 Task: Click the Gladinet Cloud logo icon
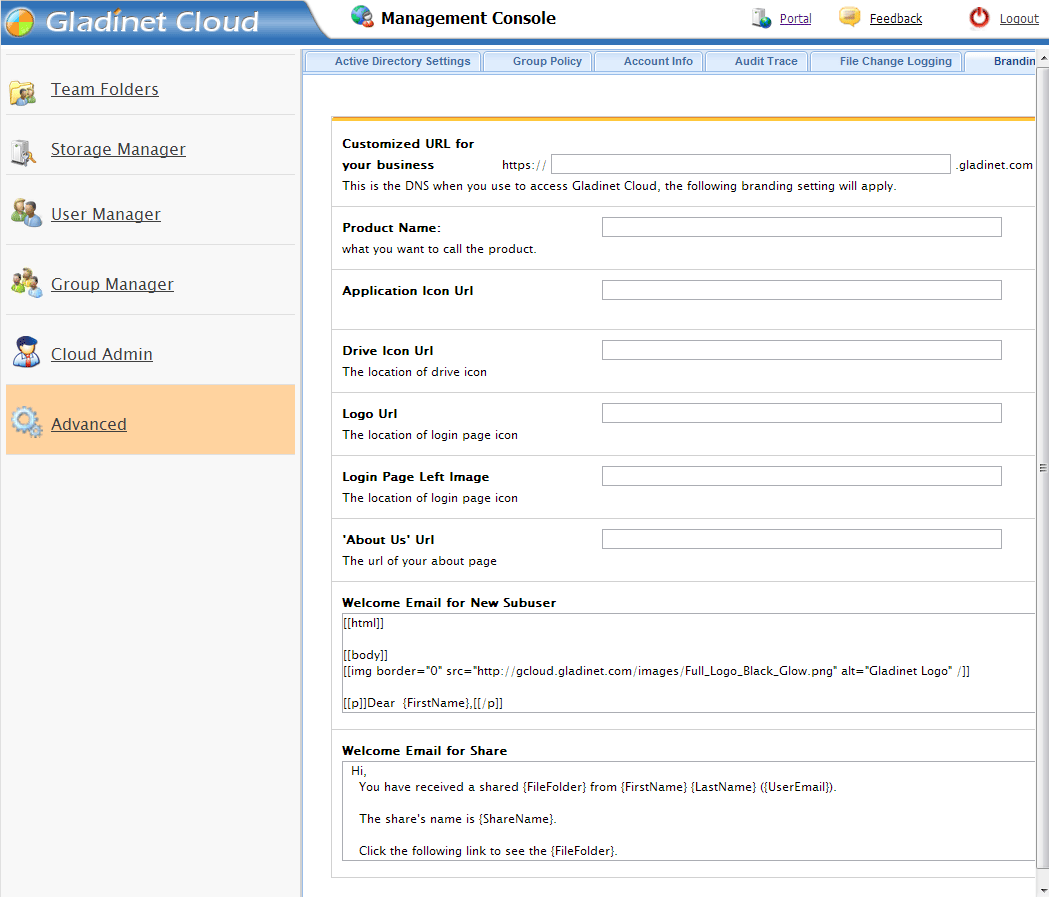19,22
